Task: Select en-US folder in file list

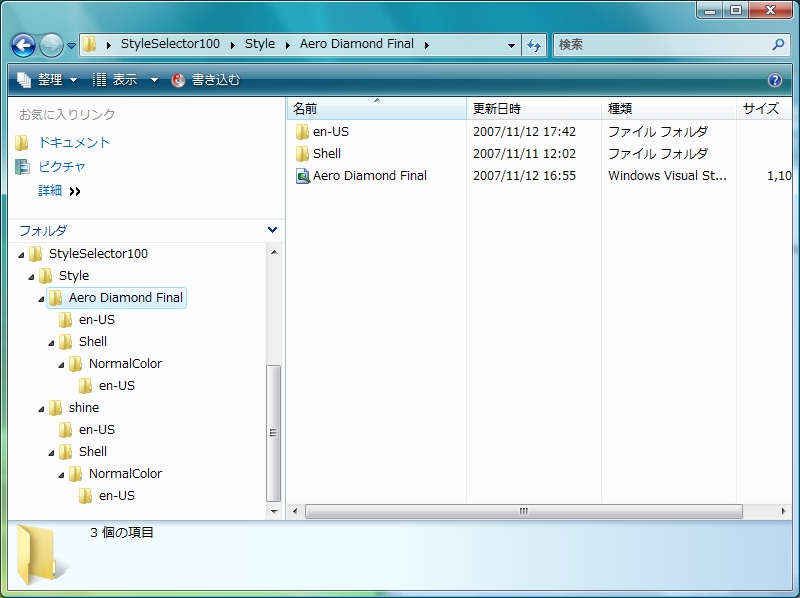Action: [331, 132]
